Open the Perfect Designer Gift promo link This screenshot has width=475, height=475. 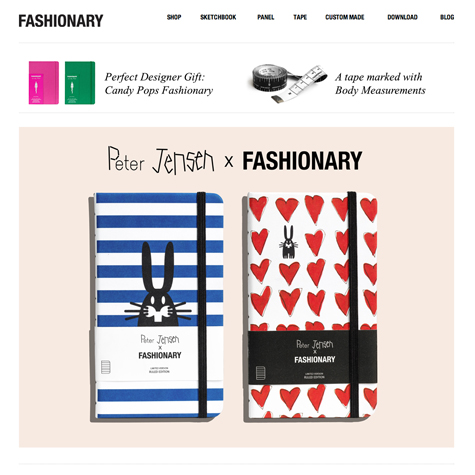click(159, 83)
